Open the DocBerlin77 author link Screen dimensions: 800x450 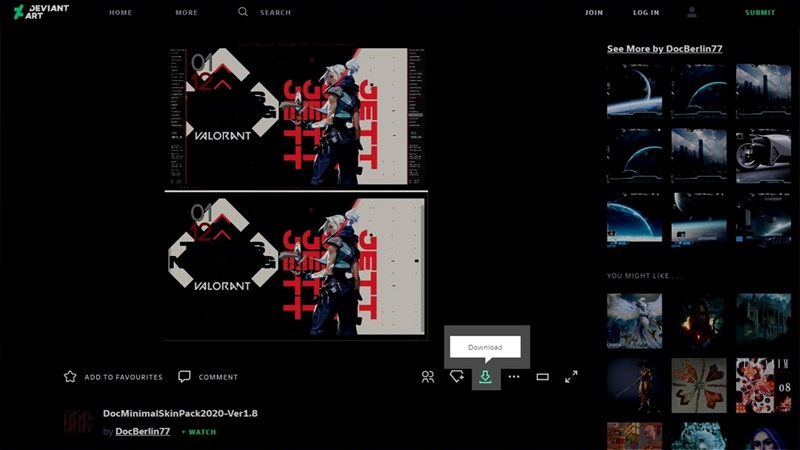(x=142, y=431)
